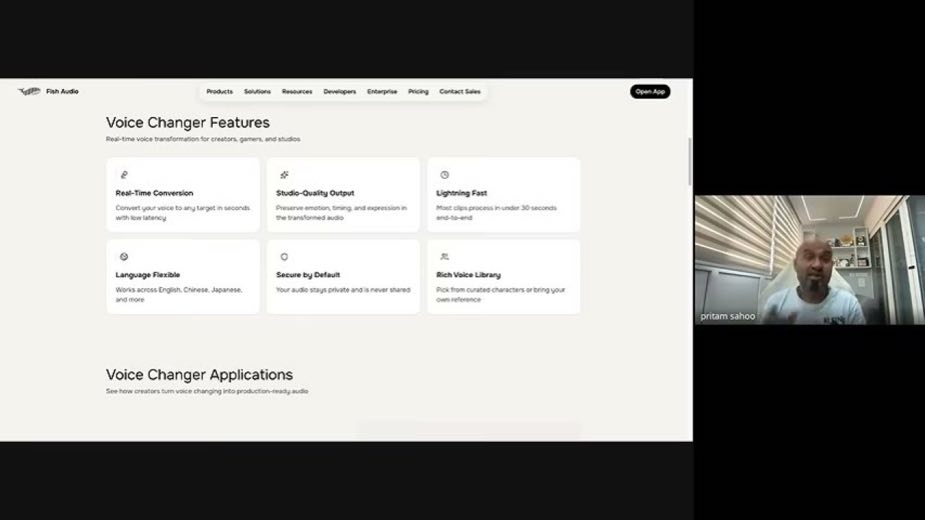Screen dimensions: 925x520
Task: Click the Rich Voice Library card title
Action: click(x=468, y=275)
